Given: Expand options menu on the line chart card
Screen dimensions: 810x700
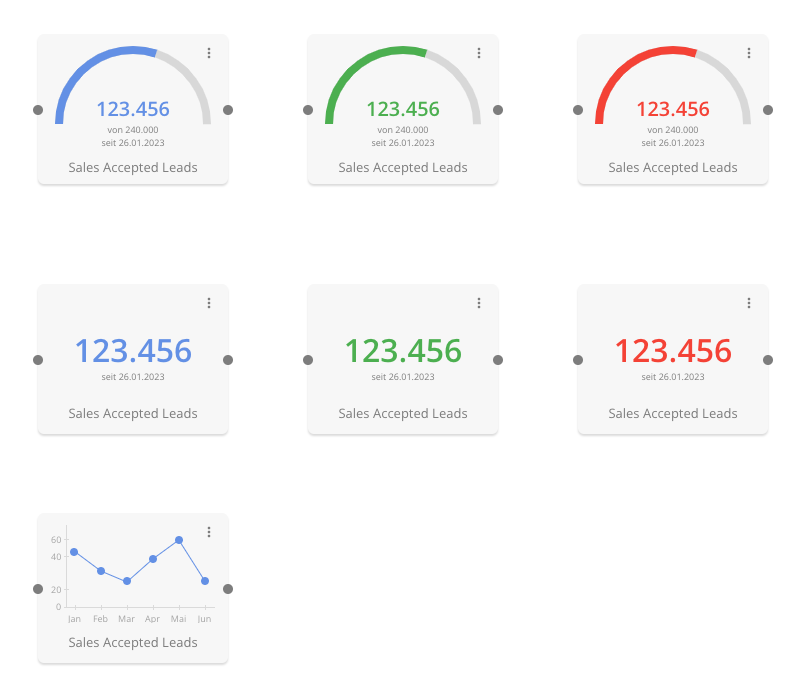Looking at the screenshot, I should (209, 532).
